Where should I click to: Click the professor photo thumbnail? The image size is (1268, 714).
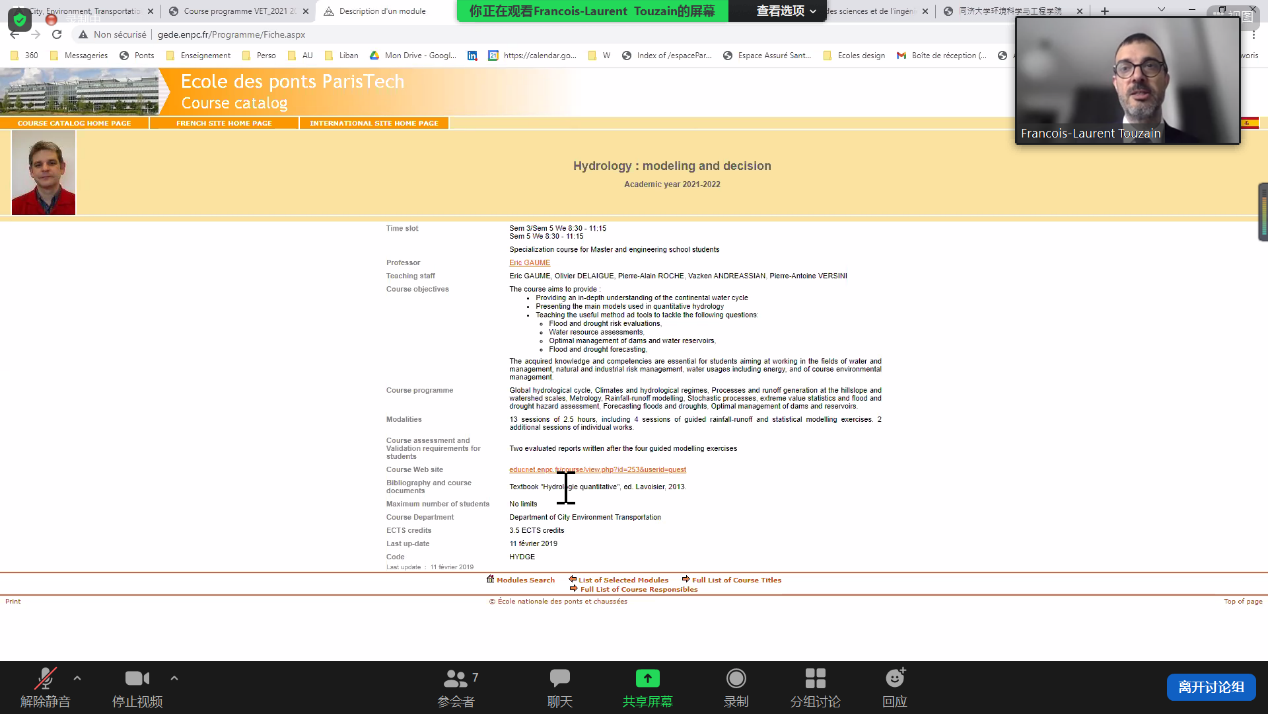coord(43,172)
